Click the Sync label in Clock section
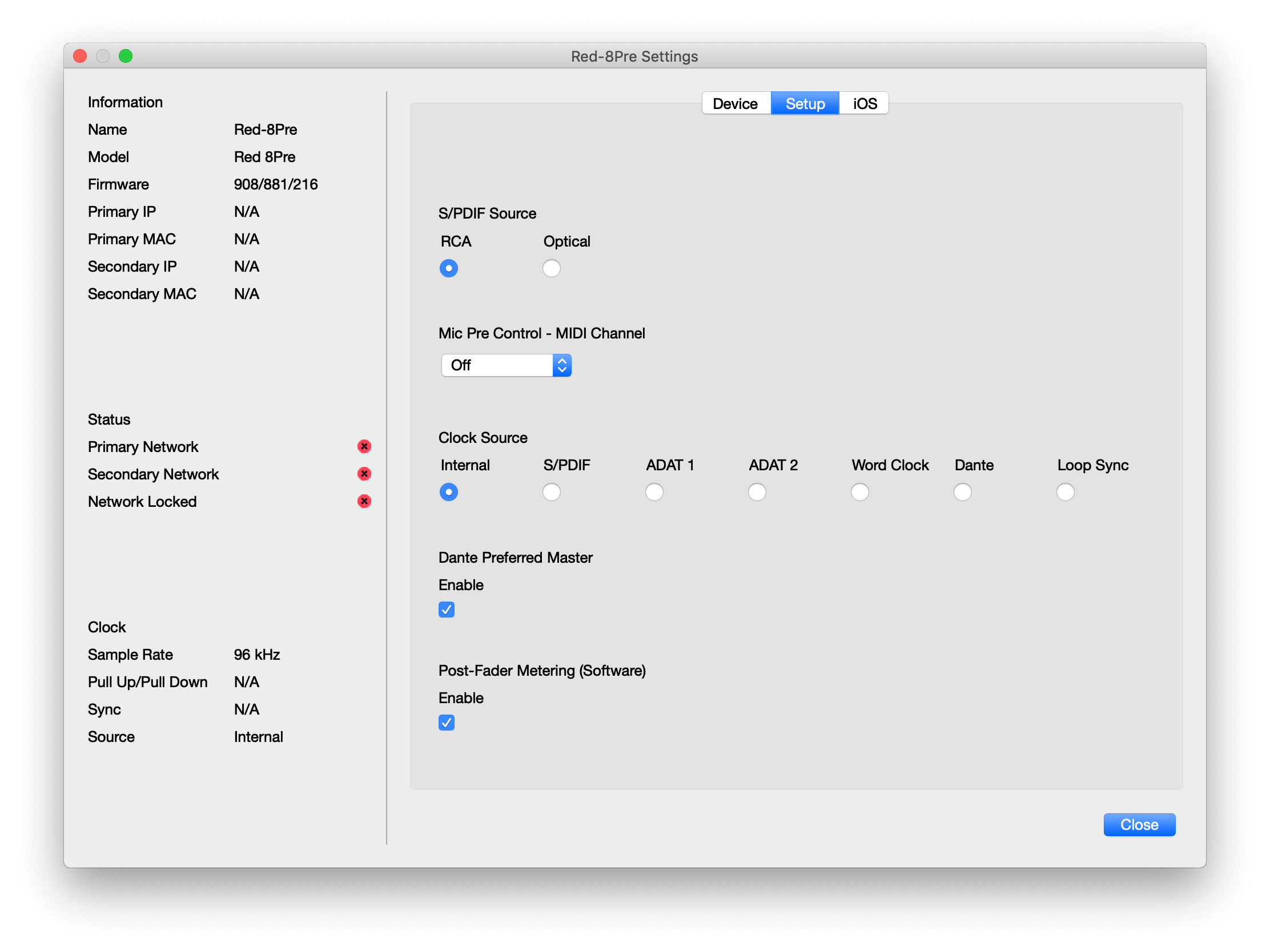This screenshot has height=952, width=1270. (105, 710)
